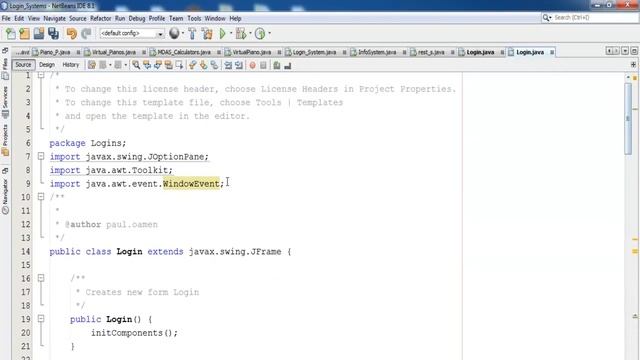Click the New Project toolbar icon
Image resolution: width=640 pixels, height=360 pixels.
(24, 34)
